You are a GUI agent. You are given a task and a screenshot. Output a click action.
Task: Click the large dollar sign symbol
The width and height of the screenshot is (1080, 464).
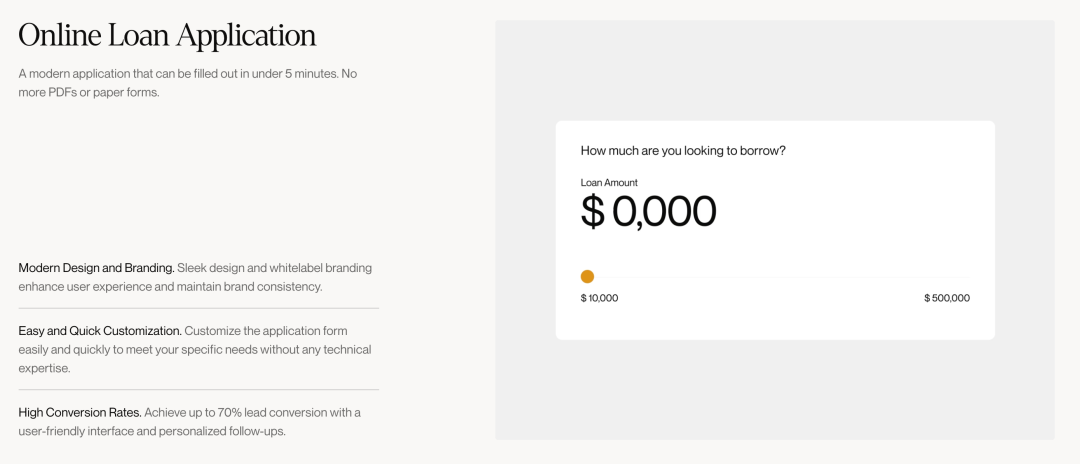[x=592, y=211]
